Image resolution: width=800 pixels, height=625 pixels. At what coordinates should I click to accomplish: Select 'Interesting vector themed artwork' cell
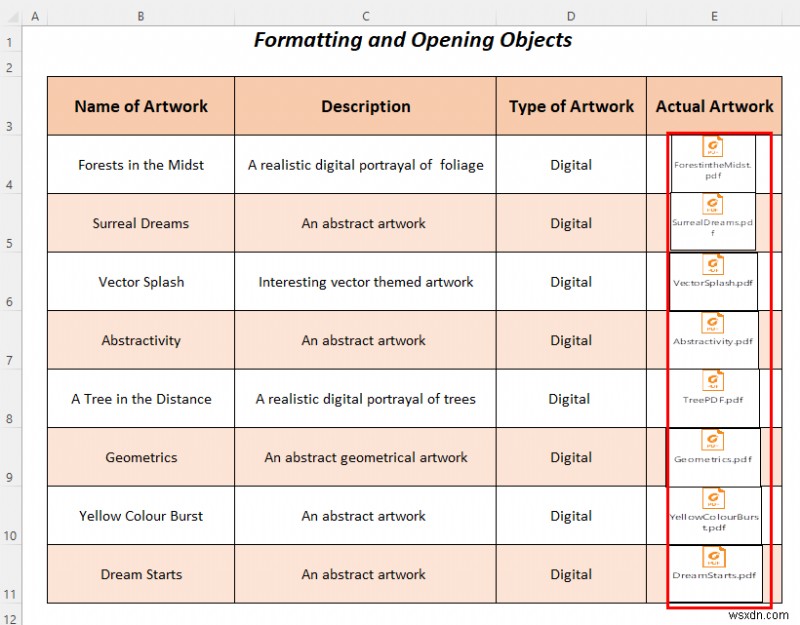pos(365,282)
